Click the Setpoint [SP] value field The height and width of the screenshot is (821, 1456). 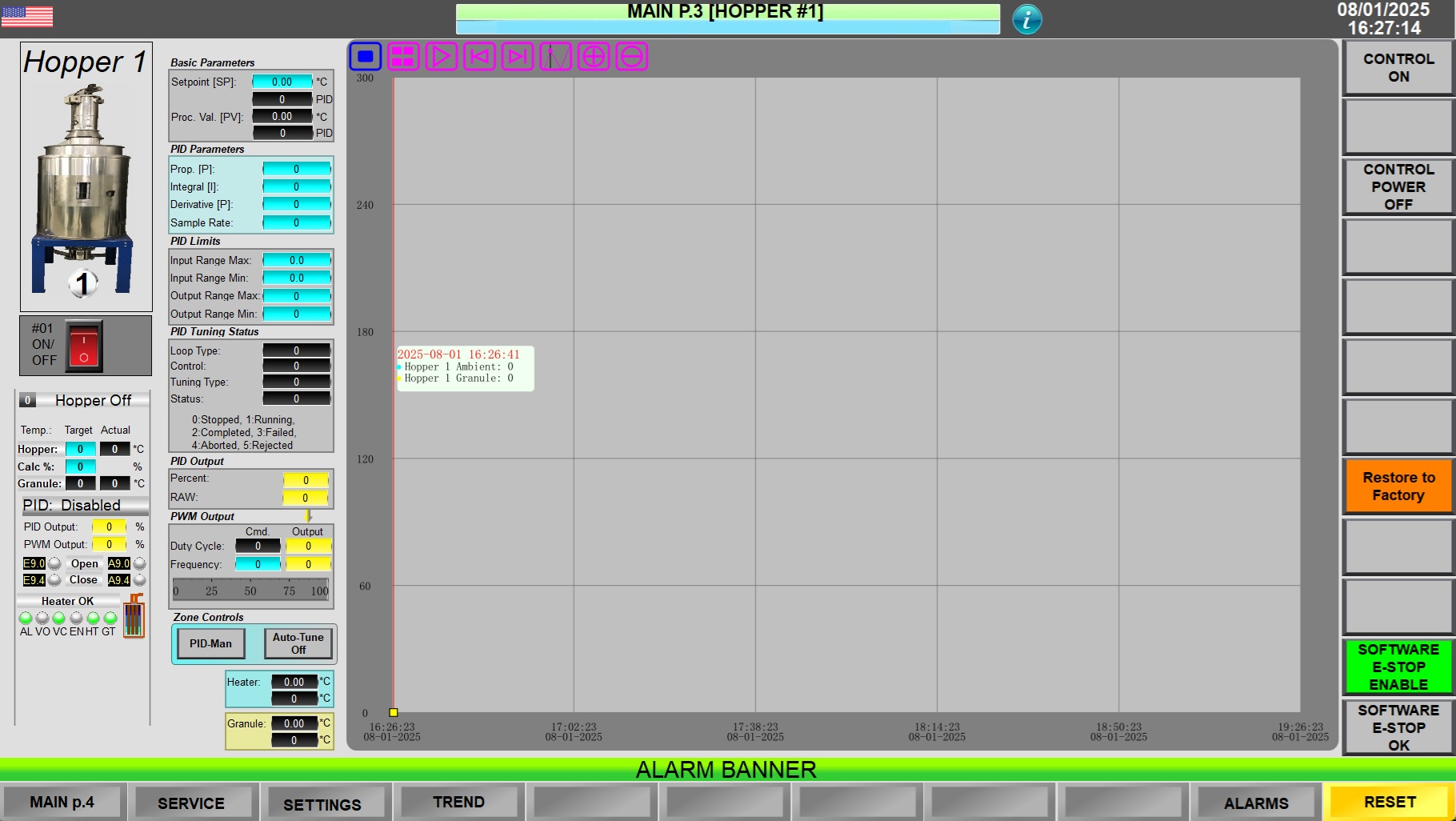[x=282, y=82]
